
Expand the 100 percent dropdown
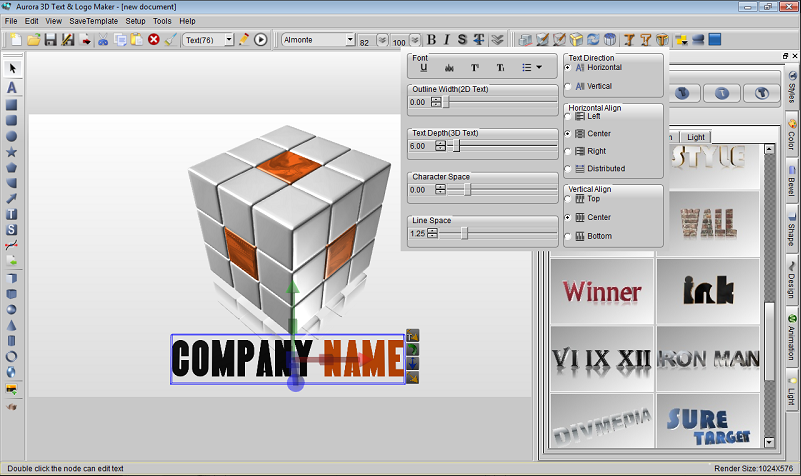tap(415, 40)
